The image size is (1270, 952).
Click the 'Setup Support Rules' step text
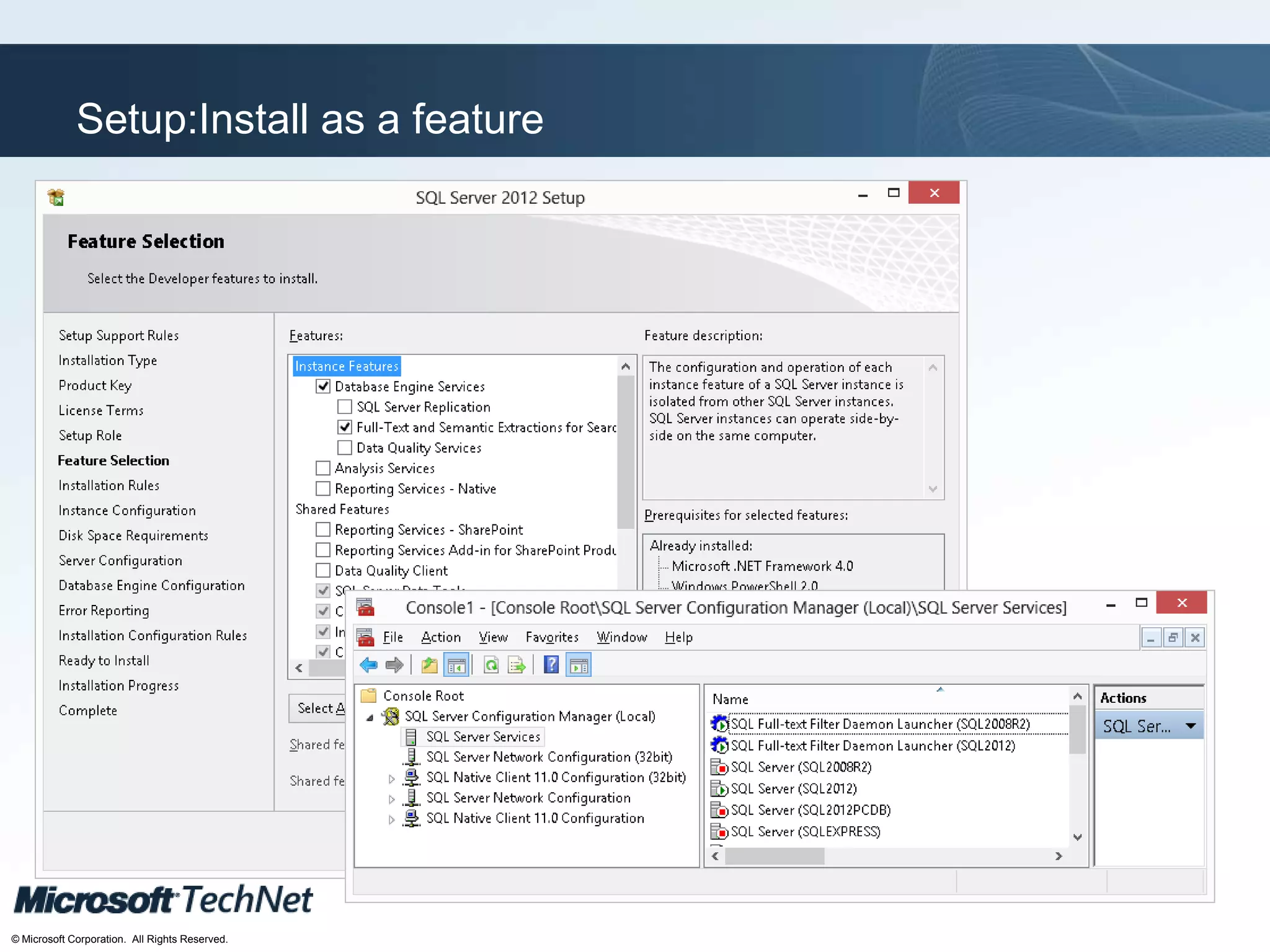[x=118, y=335]
